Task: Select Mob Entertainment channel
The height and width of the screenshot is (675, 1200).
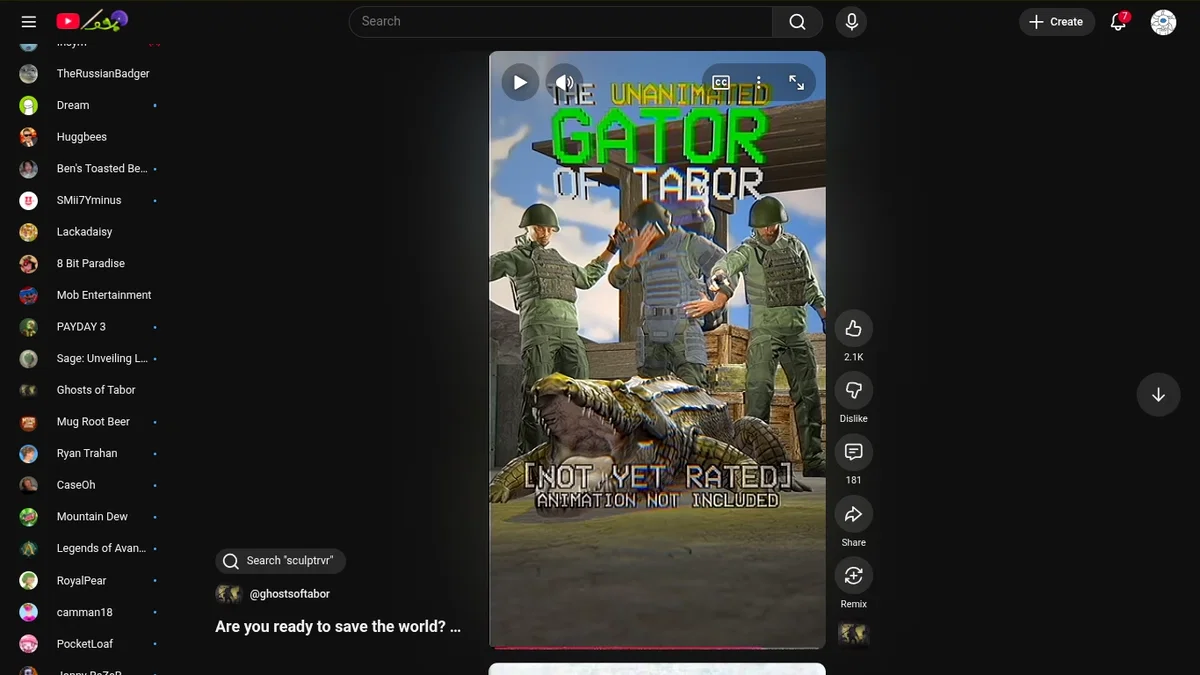Action: (90, 295)
